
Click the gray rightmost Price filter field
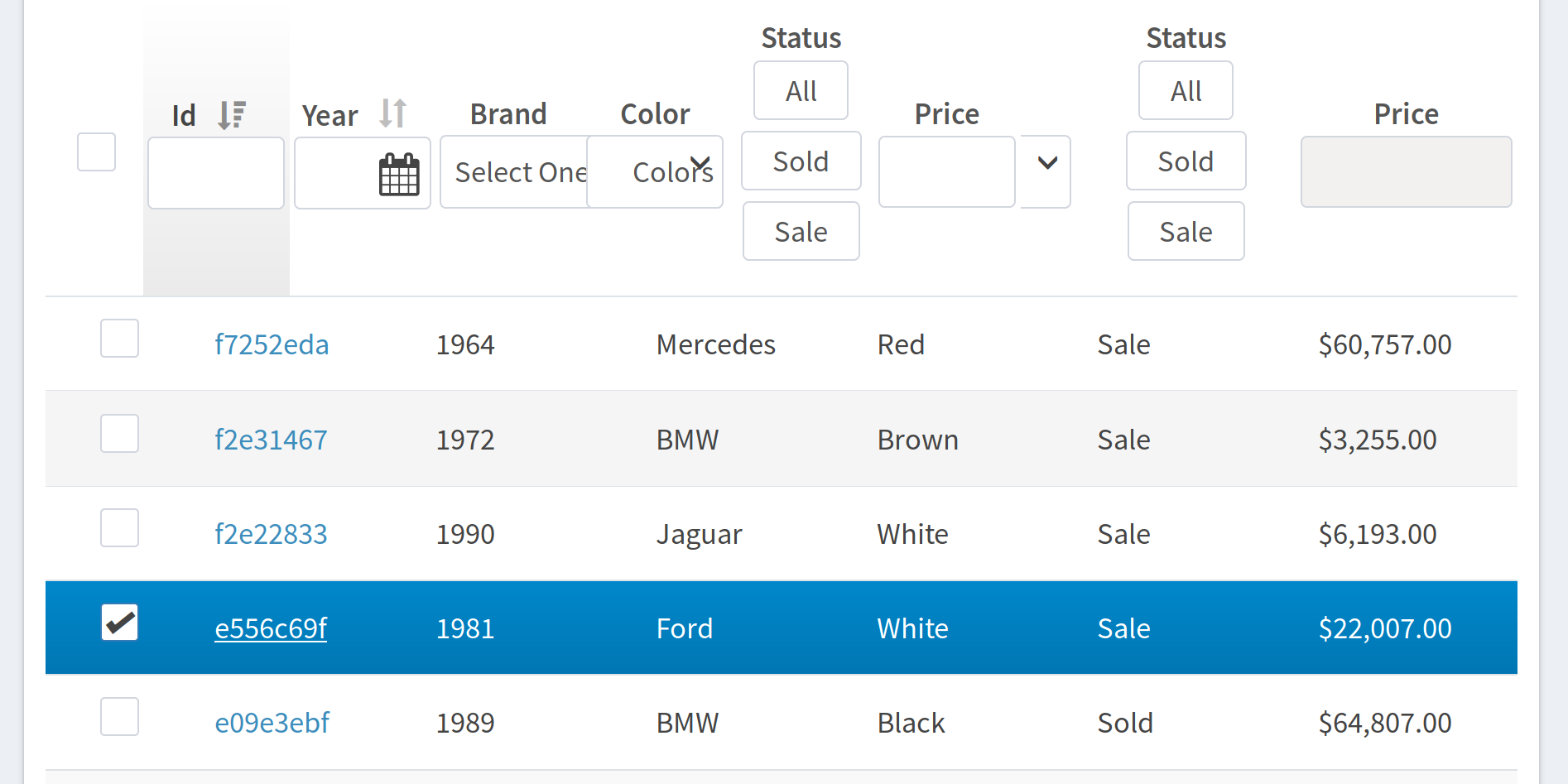[x=1406, y=172]
